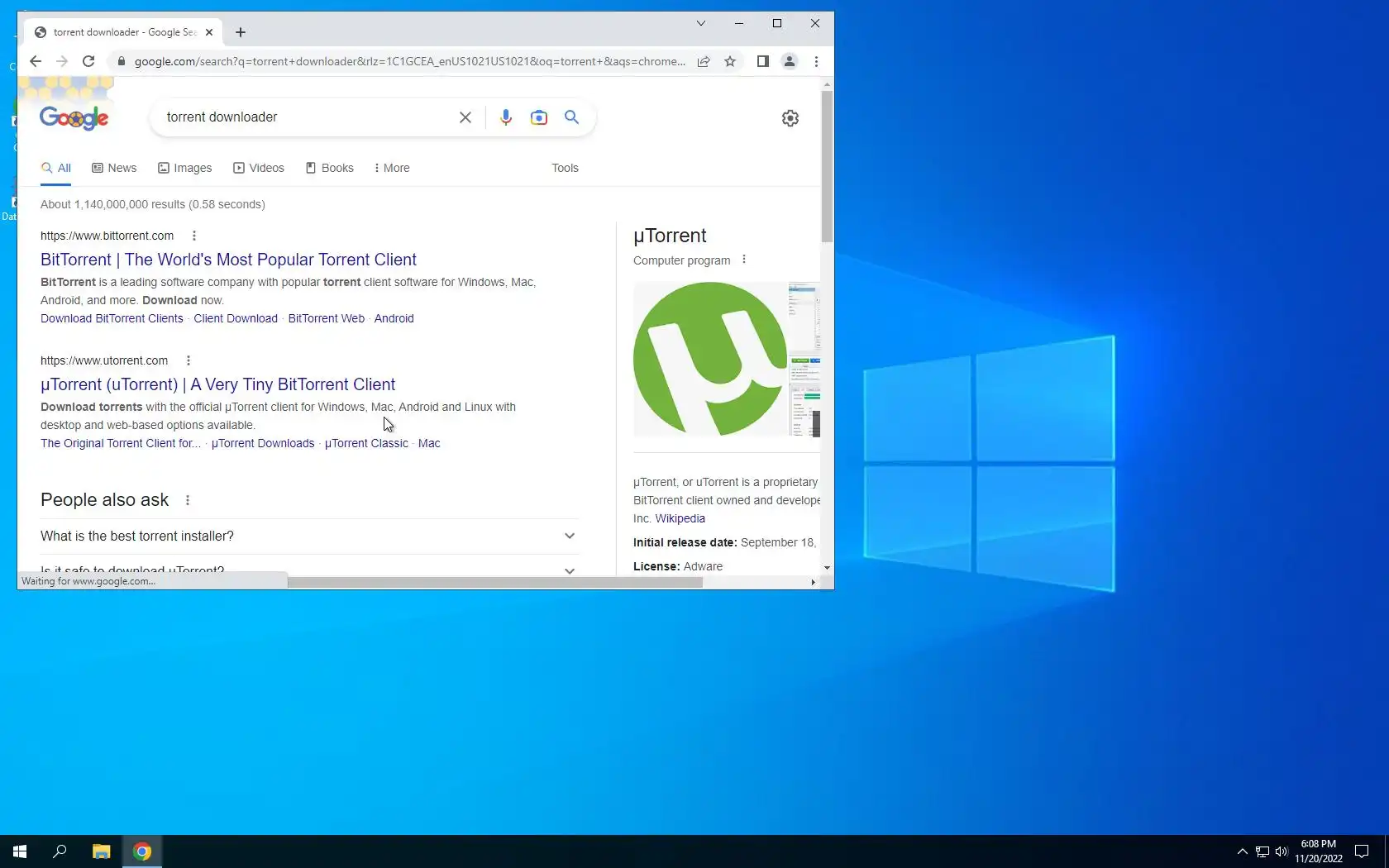Open a new tab with the plus button
This screenshot has width=1389, height=868.
[241, 32]
